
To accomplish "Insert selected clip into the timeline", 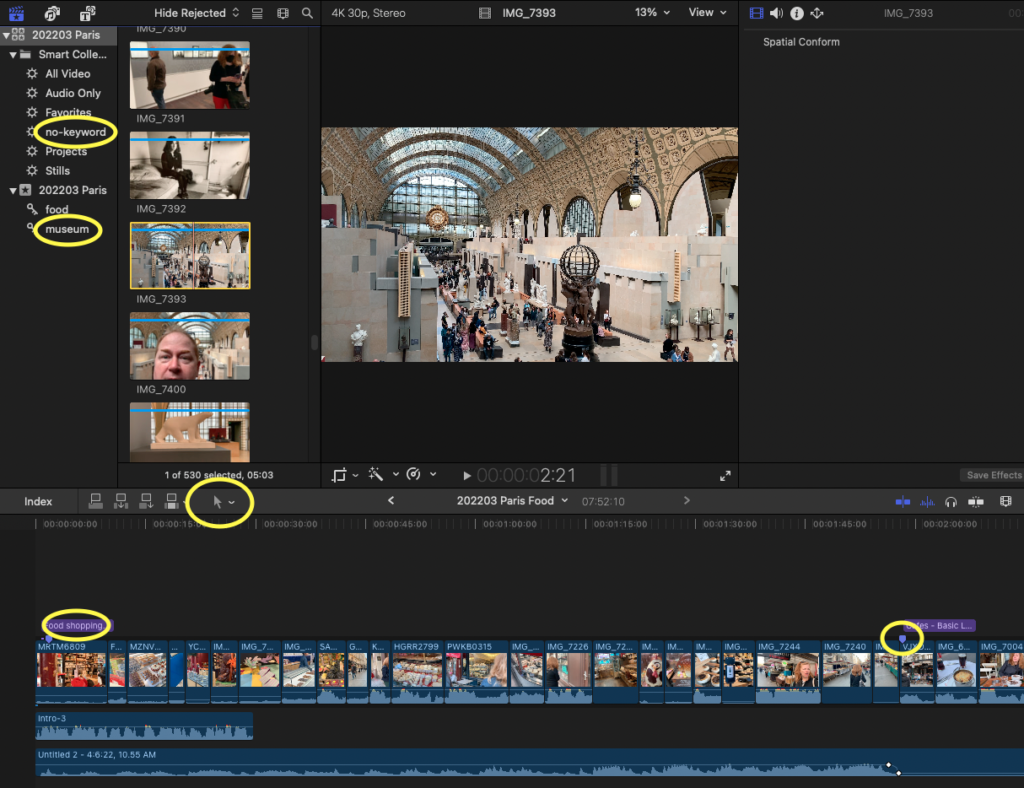I will (121, 501).
